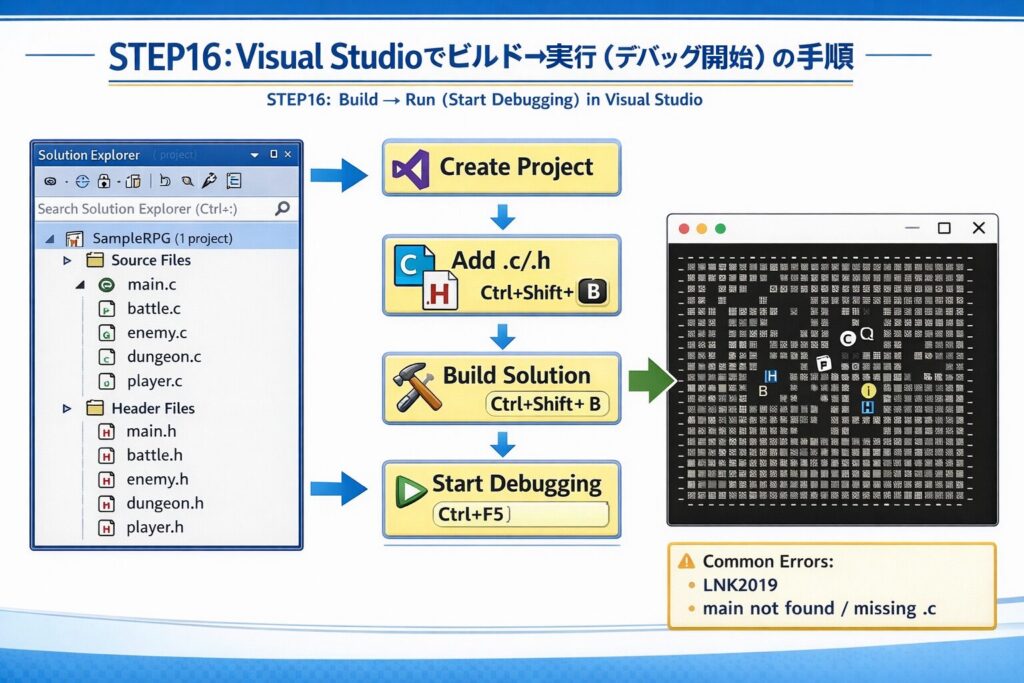Viewport: 1024px width, 683px height.
Task: Click the Visual Studio logo icon
Action: coord(411,168)
